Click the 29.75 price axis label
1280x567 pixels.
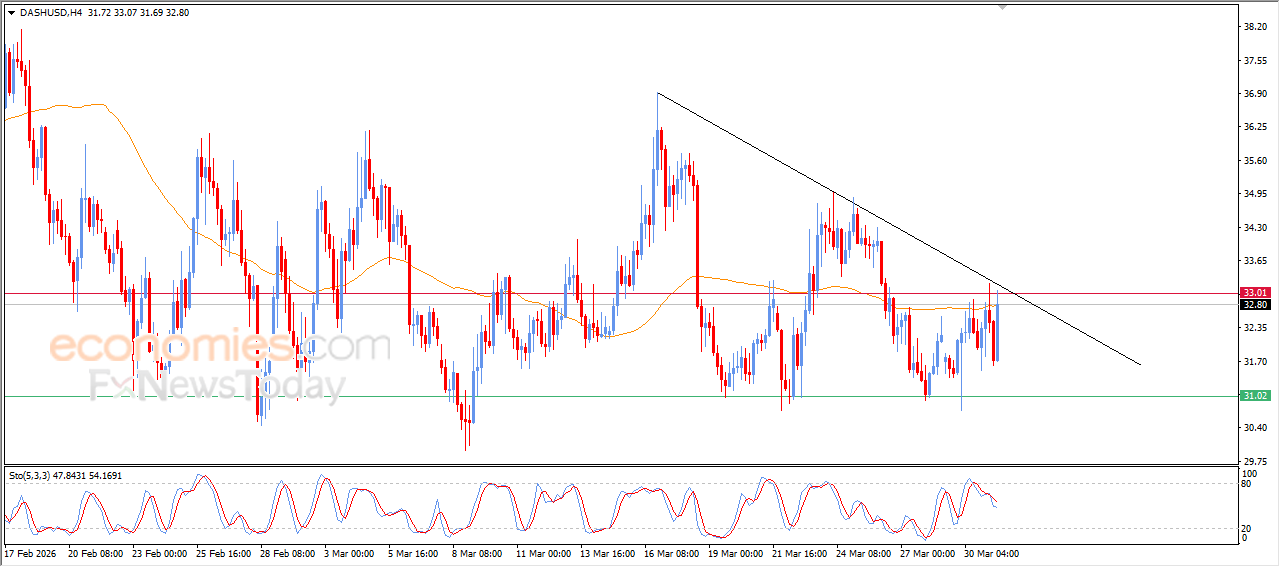coord(1255,461)
